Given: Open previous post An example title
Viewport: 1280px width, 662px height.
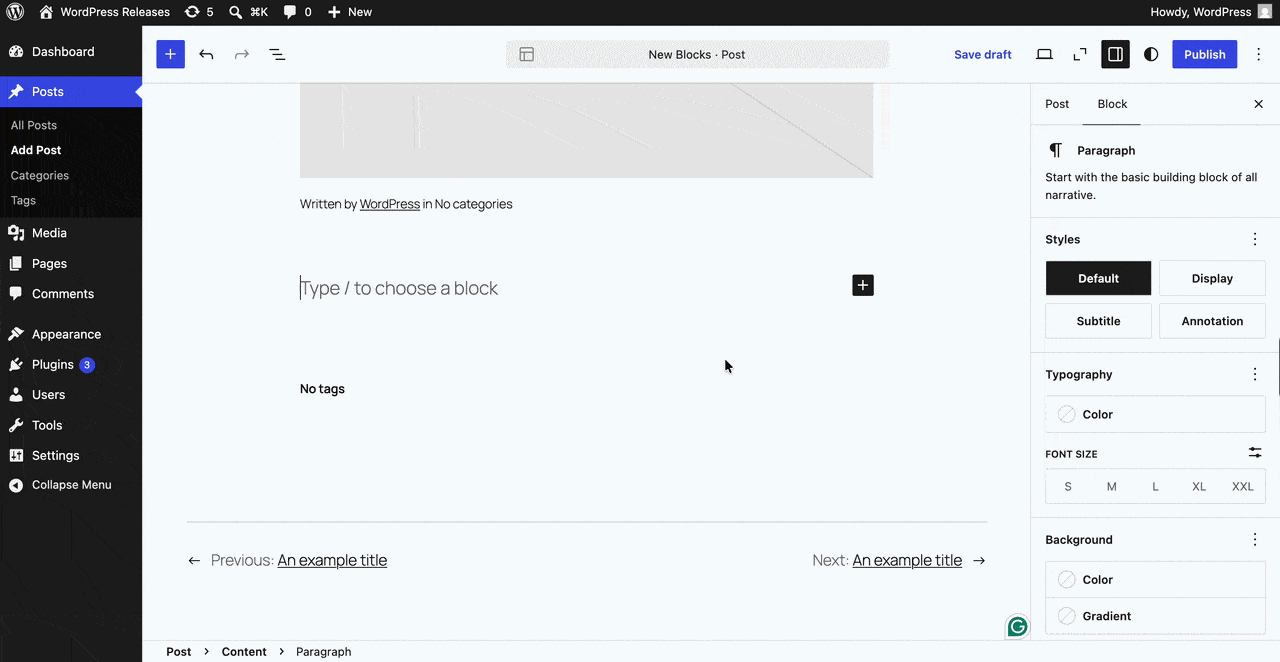Looking at the screenshot, I should tap(332, 560).
